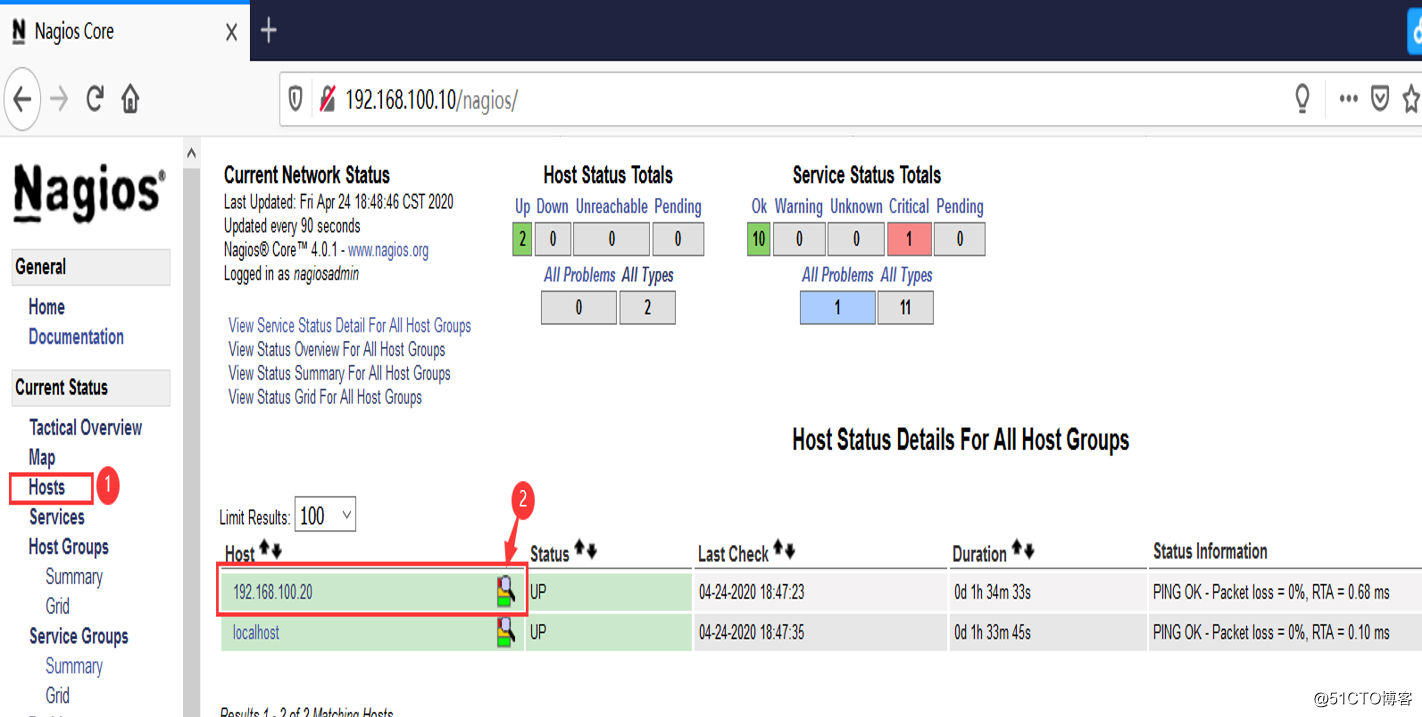Open Summary under Service Groups
The height and width of the screenshot is (717, 1422).
pos(74,666)
